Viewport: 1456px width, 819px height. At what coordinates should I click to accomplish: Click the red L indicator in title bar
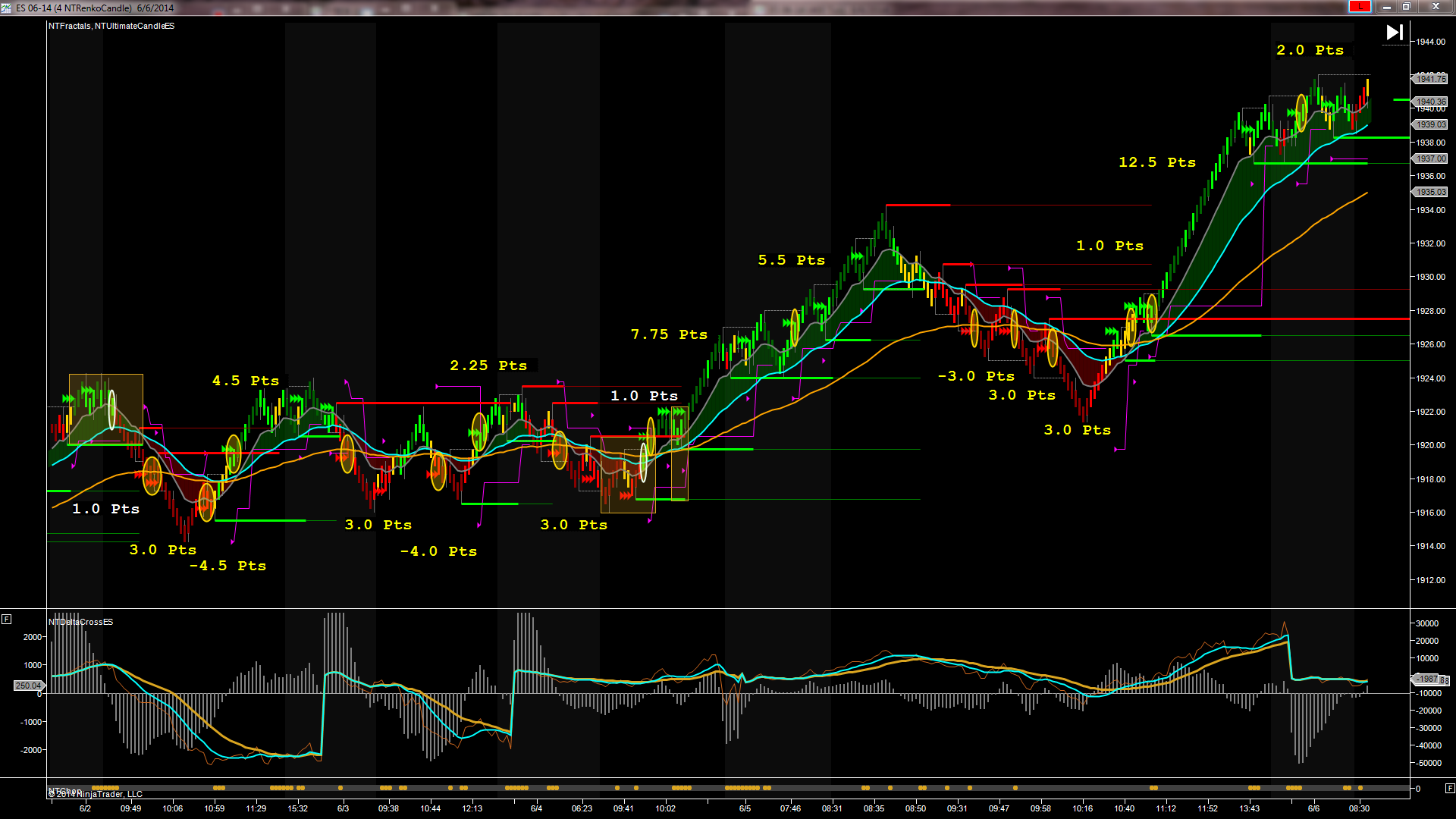pyautogui.click(x=1360, y=7)
